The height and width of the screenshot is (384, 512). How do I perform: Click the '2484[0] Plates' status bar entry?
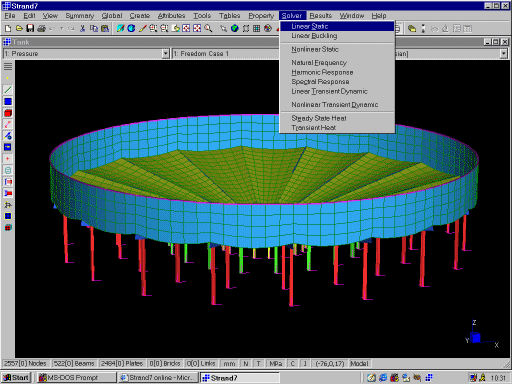click(122, 364)
